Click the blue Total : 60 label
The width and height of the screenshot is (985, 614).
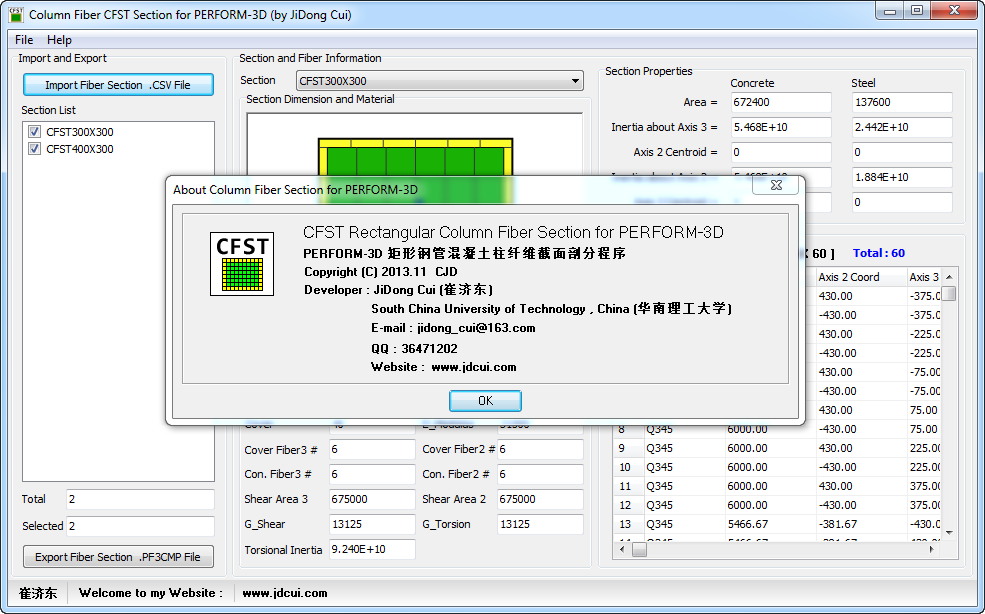click(879, 253)
